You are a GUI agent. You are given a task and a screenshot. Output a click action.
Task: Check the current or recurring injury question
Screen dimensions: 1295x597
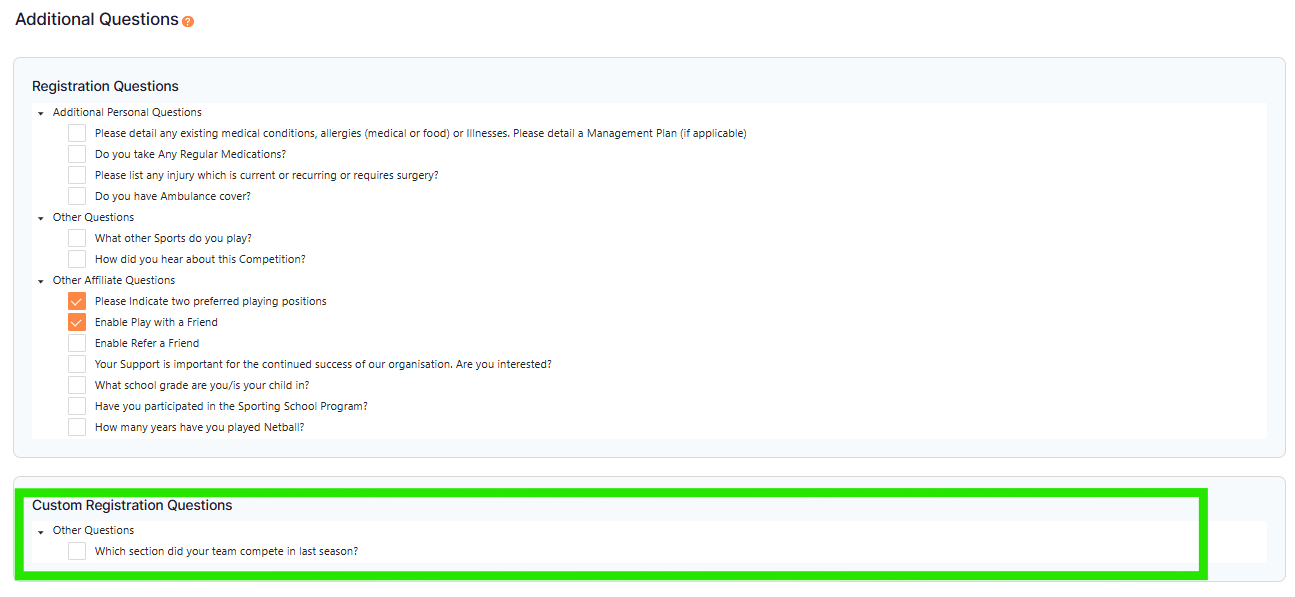(77, 175)
